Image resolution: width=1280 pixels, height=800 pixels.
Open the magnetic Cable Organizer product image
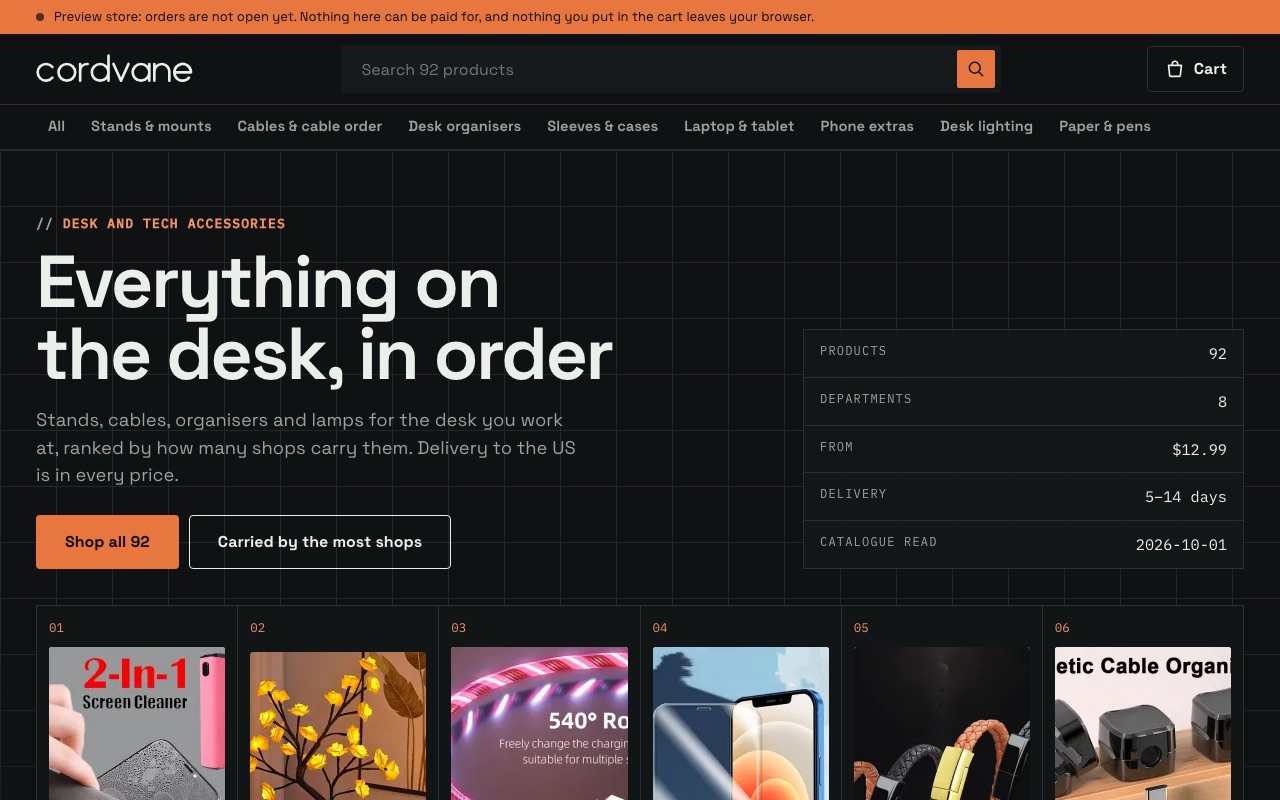point(1143,723)
